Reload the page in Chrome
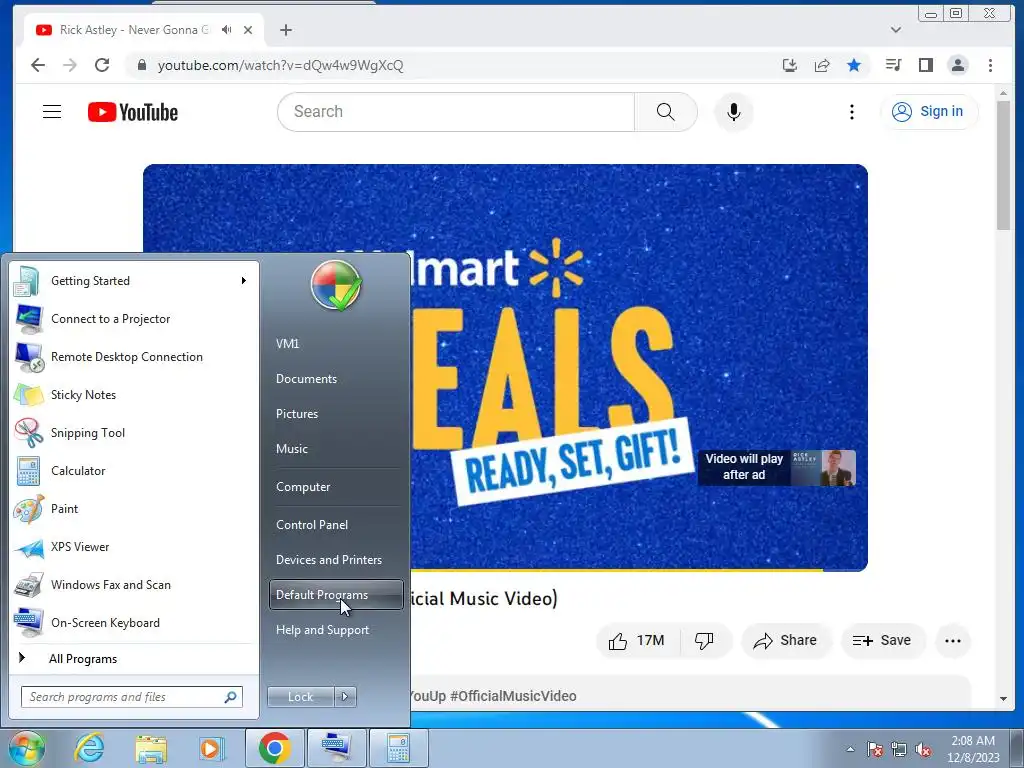The image size is (1024, 768). [102, 65]
